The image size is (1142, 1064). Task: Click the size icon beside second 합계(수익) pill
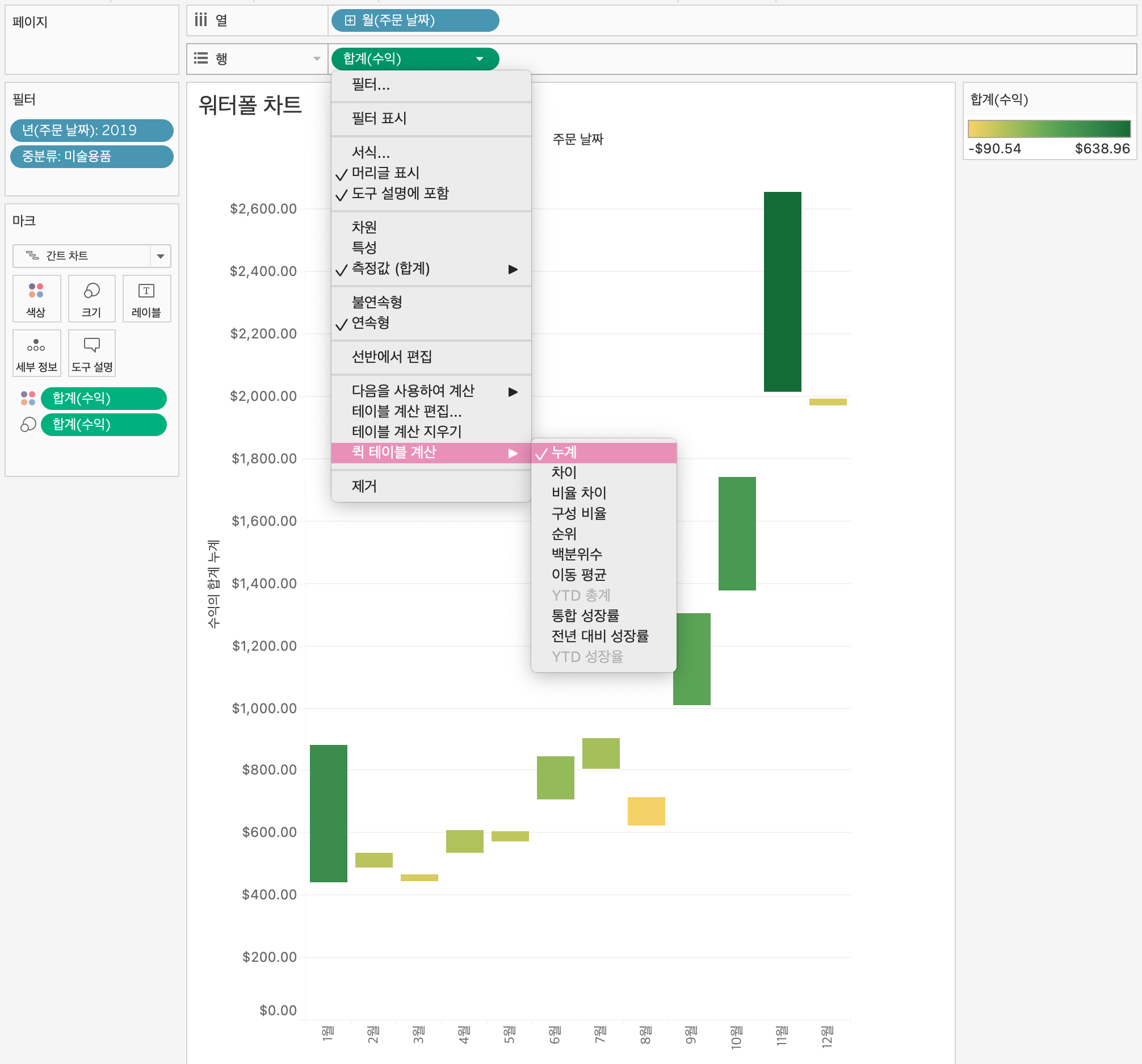point(28,425)
